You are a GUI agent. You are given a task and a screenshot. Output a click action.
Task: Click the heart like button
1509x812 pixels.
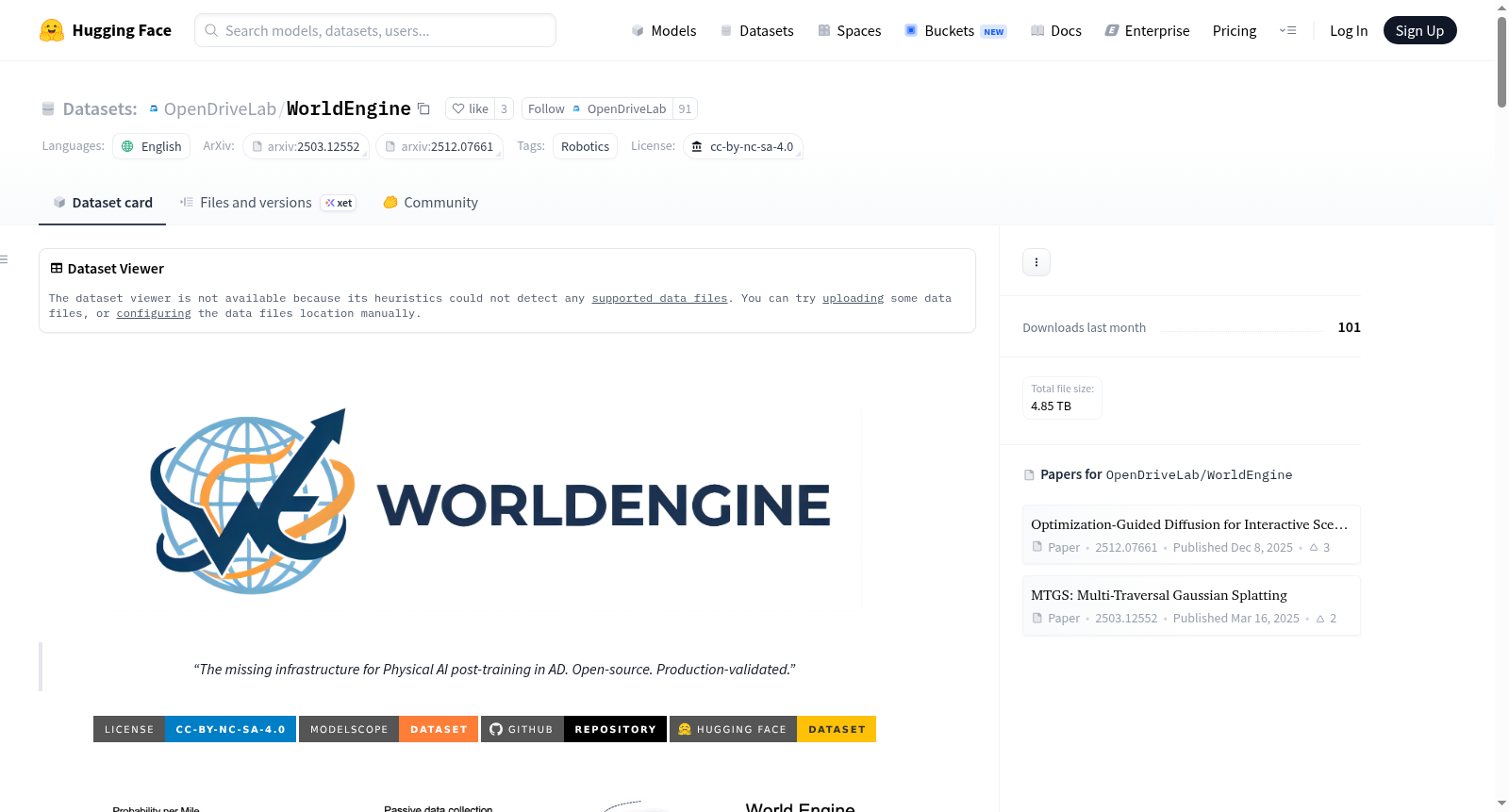(470, 108)
